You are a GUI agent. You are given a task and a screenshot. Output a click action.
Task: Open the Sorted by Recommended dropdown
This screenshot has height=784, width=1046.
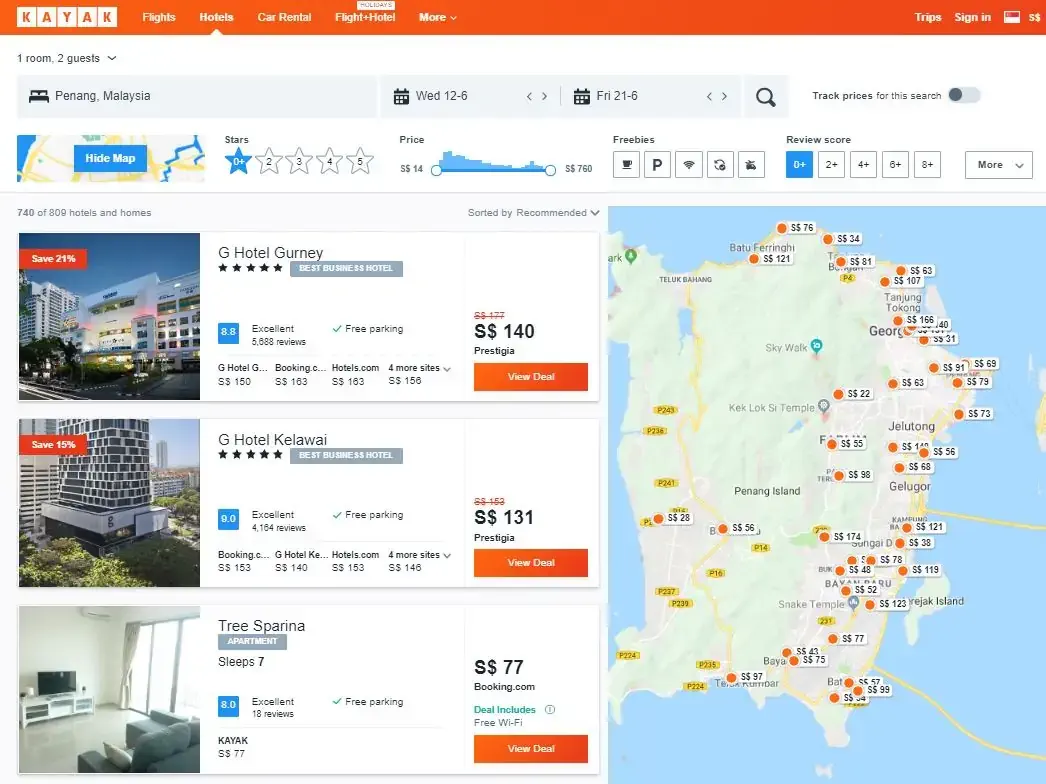[x=533, y=213]
